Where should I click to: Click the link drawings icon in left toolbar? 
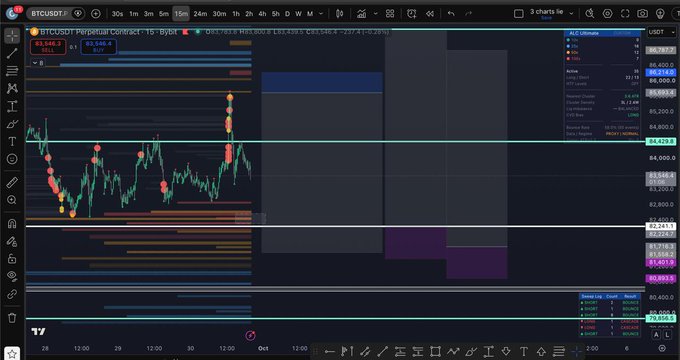click(x=12, y=295)
